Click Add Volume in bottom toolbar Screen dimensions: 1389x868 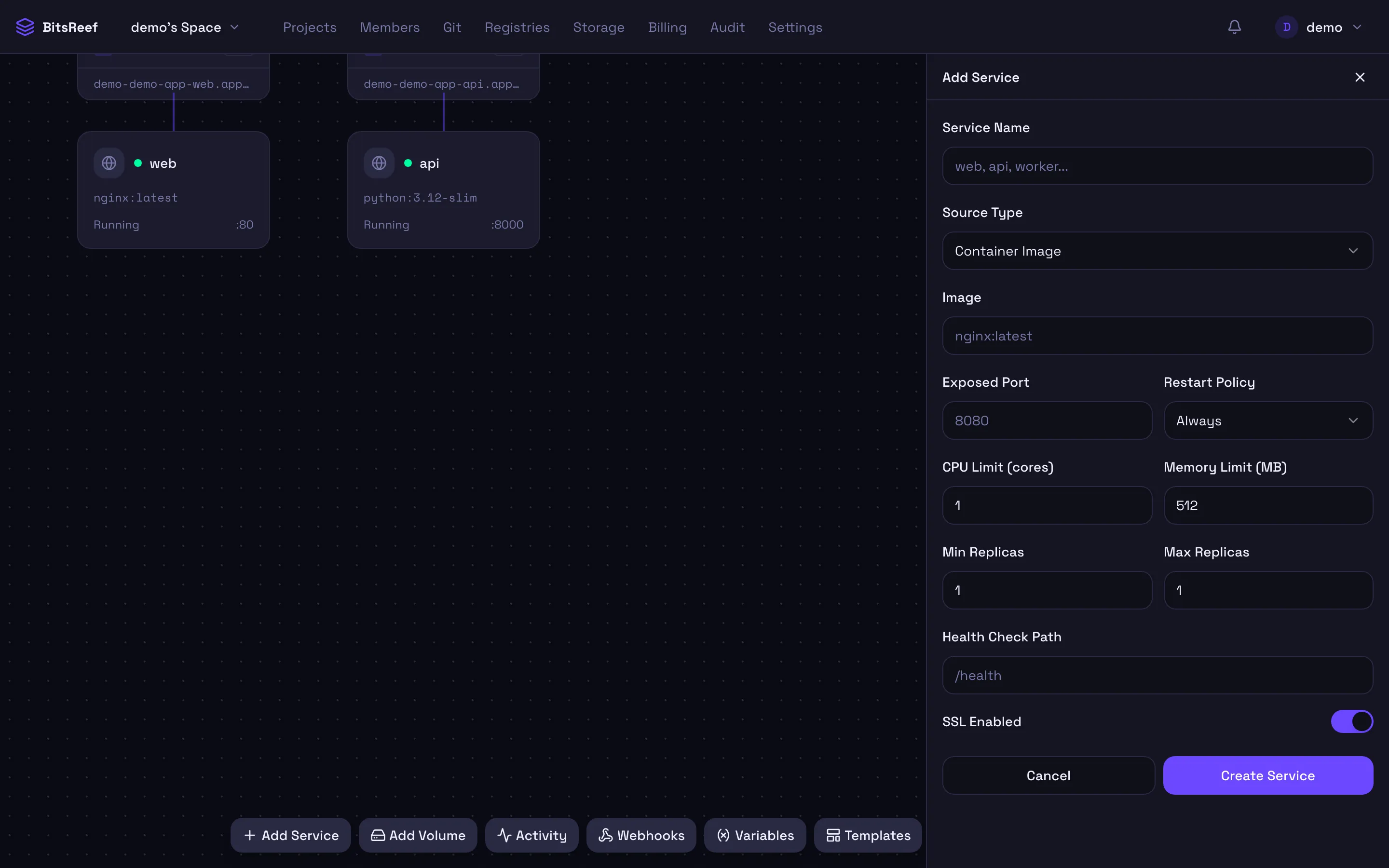(418, 835)
